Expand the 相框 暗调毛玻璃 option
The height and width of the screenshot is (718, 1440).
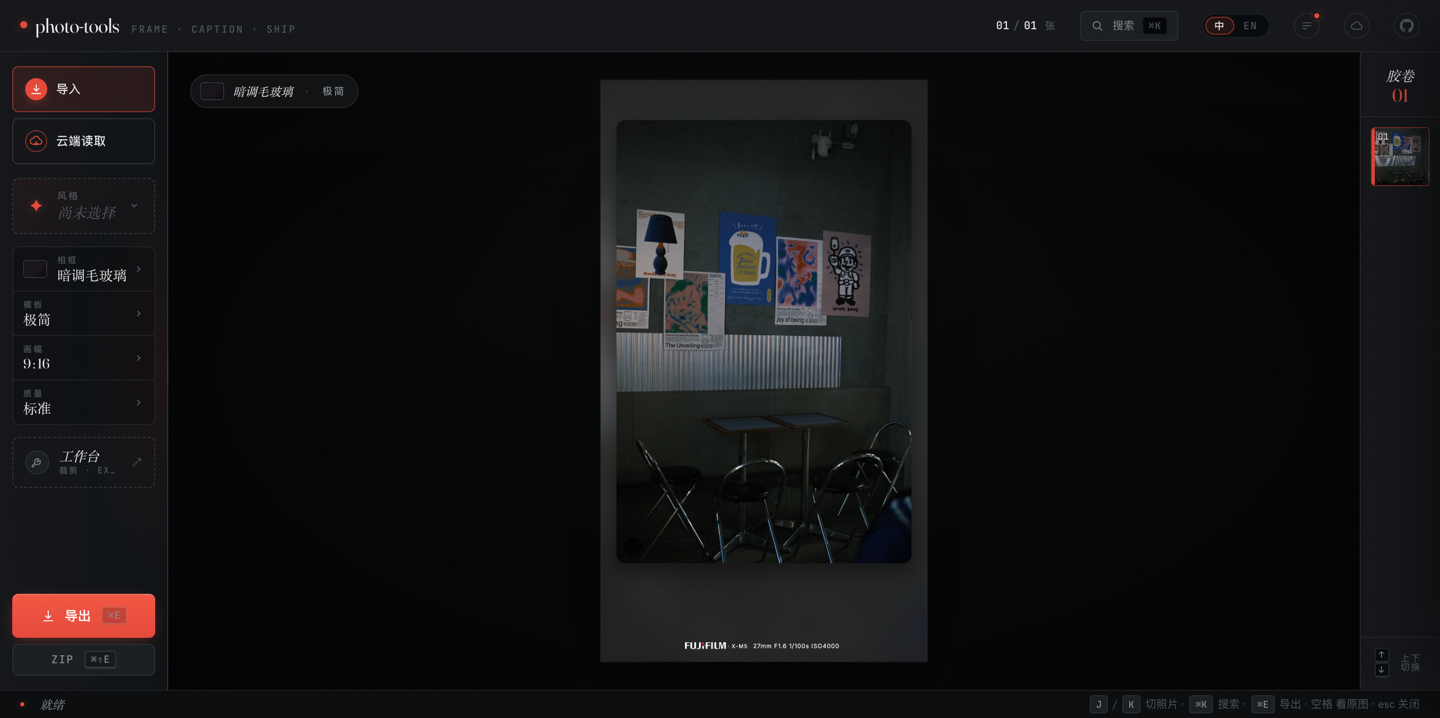[x=84, y=269]
